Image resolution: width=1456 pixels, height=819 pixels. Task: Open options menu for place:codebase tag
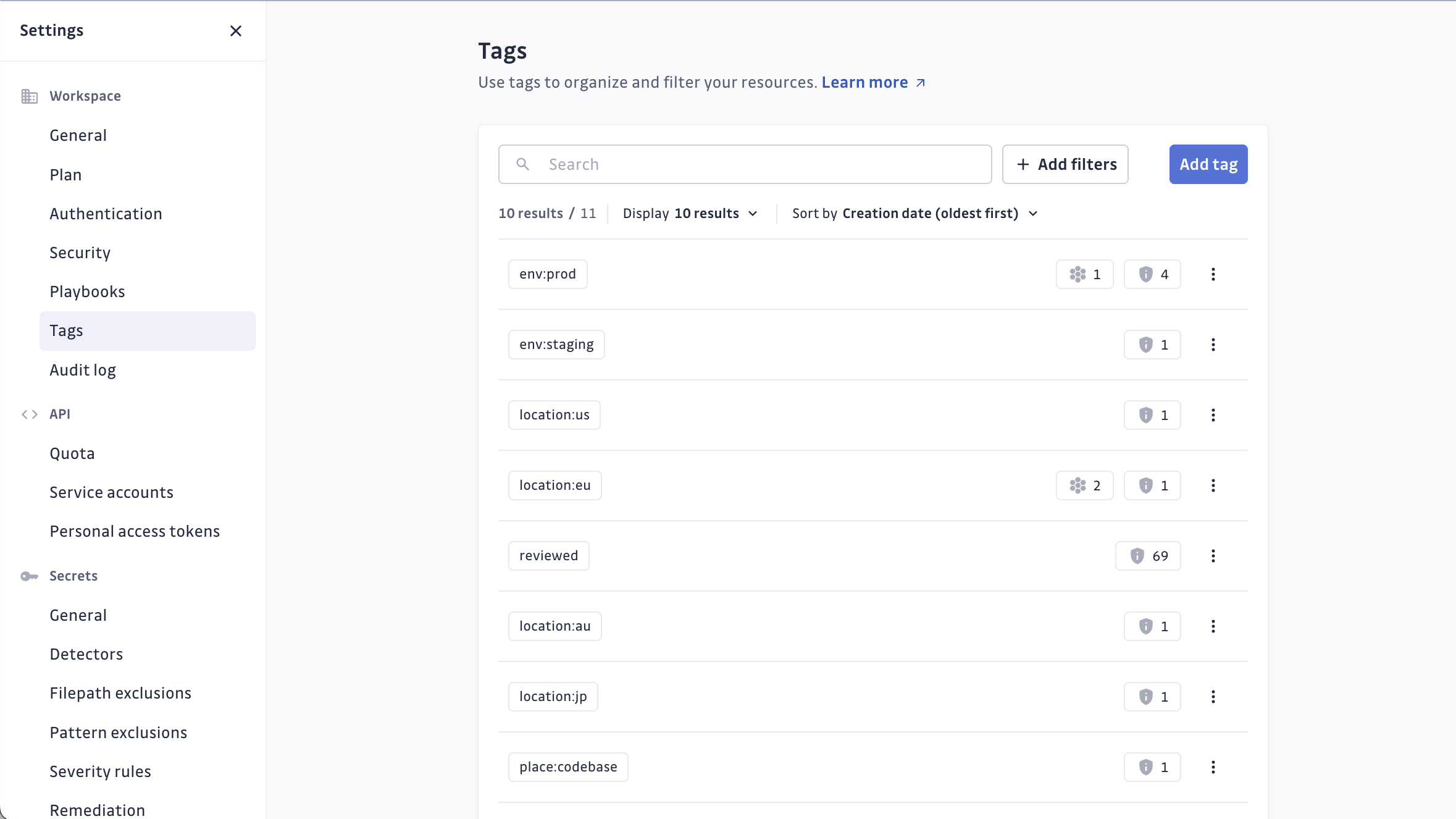pyautogui.click(x=1213, y=767)
